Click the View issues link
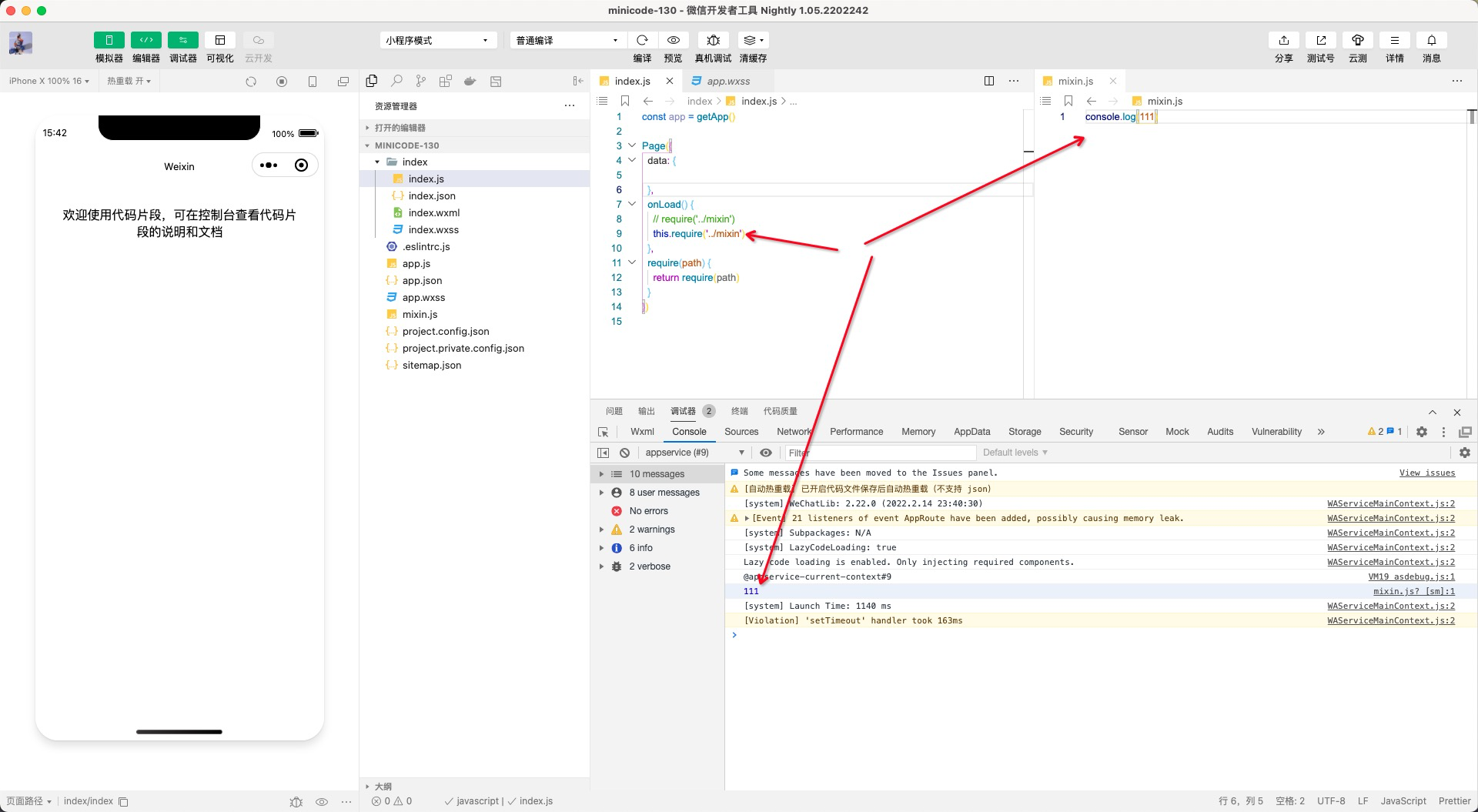 (1427, 473)
